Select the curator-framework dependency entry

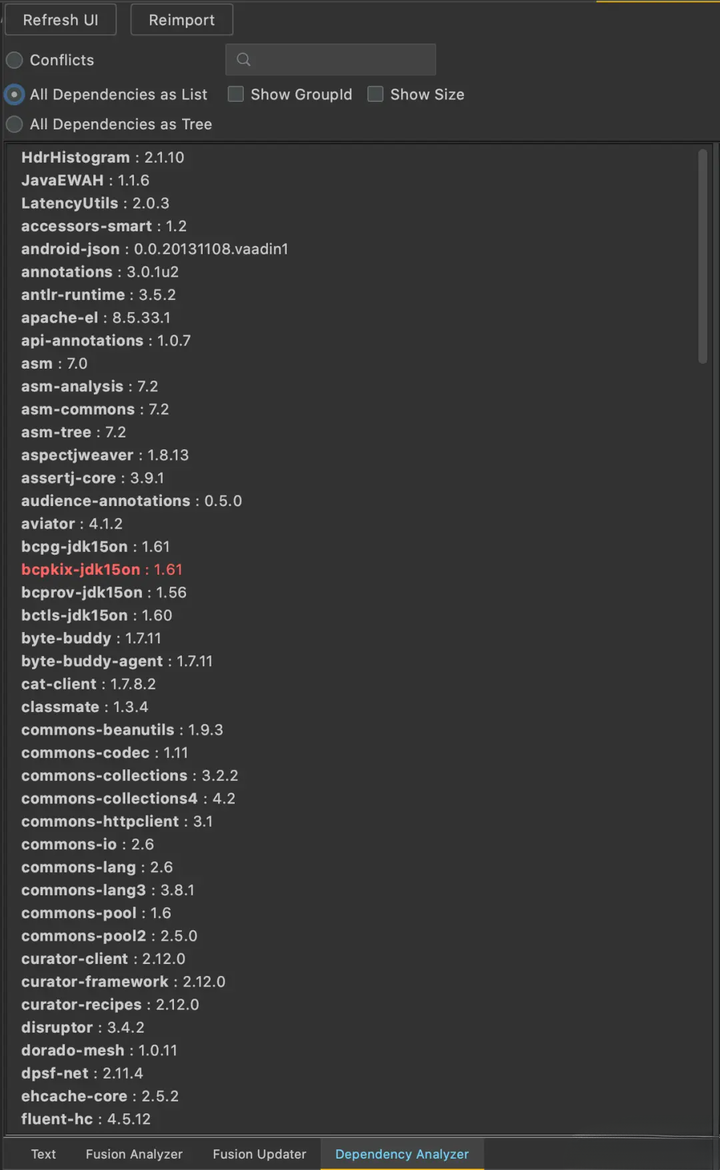pyautogui.click(x=123, y=982)
